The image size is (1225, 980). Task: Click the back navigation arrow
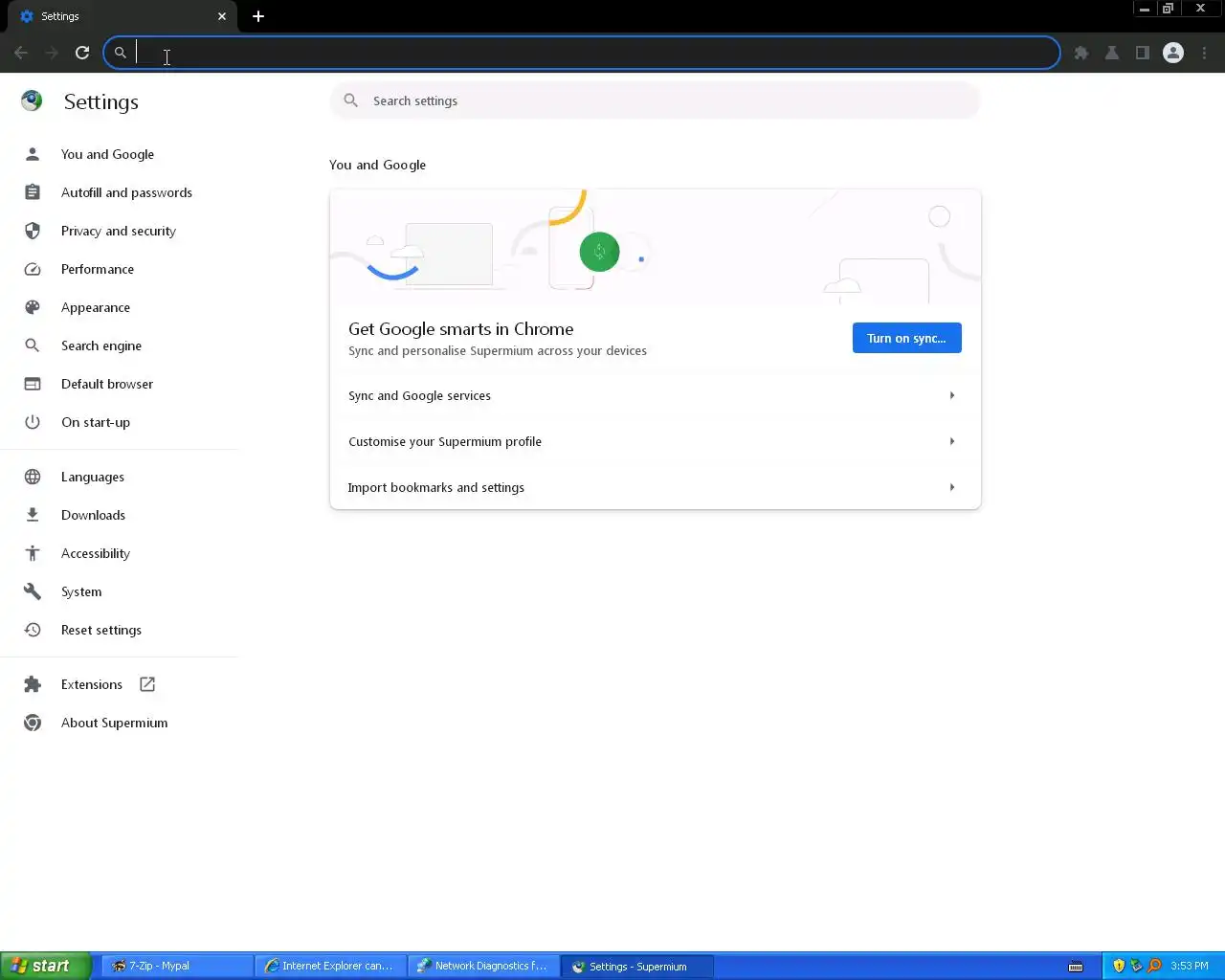[x=21, y=53]
